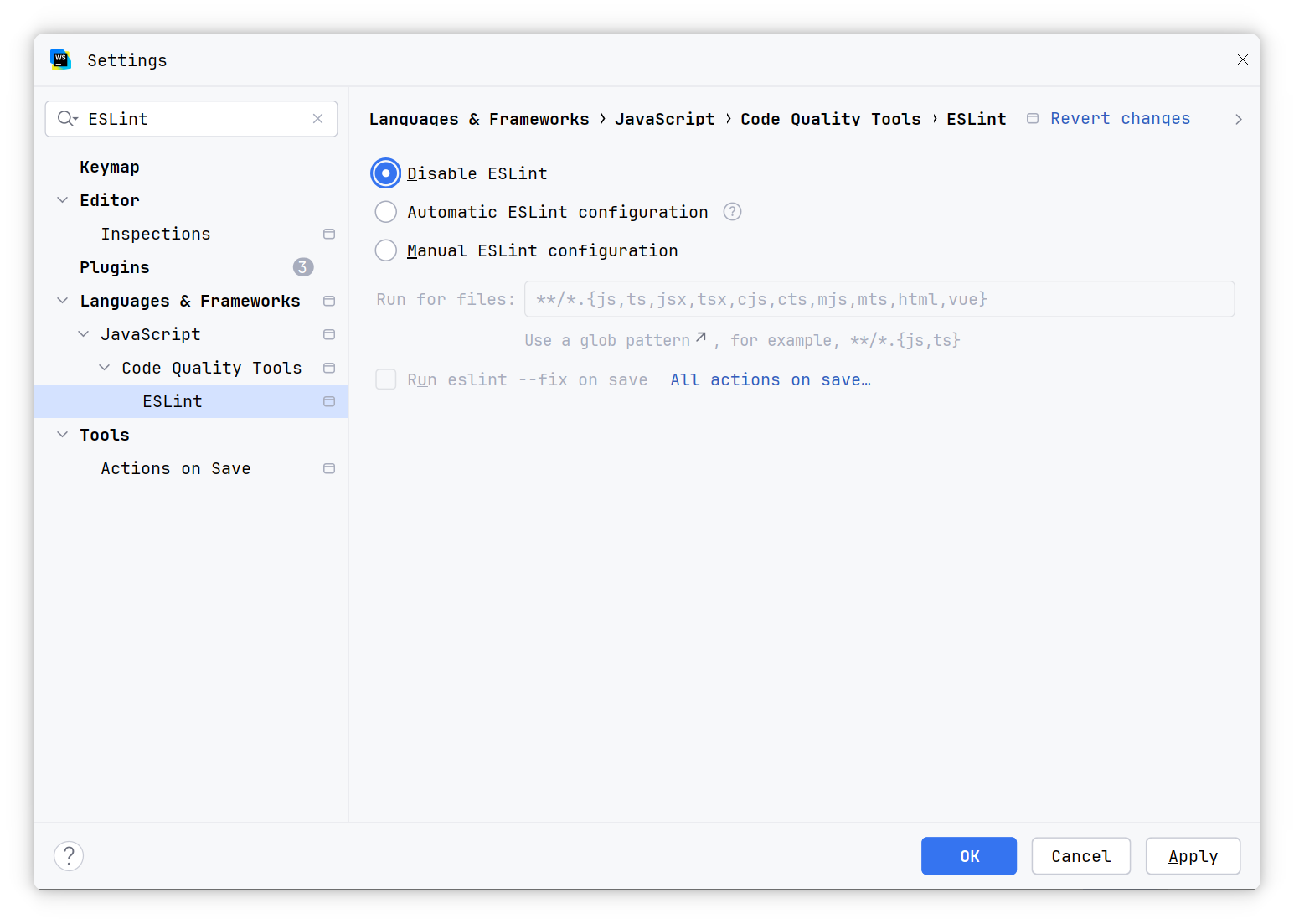Open the Plugins settings page

pyautogui.click(x=115, y=267)
